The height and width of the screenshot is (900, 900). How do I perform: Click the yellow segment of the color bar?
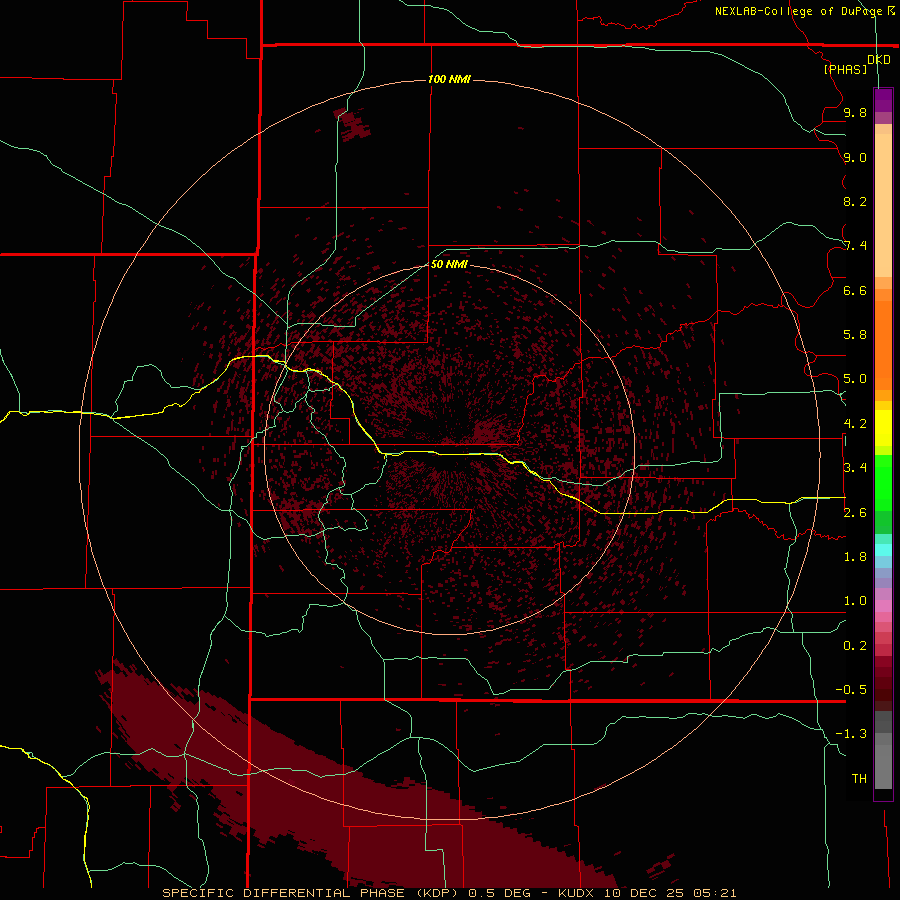[x=883, y=428]
